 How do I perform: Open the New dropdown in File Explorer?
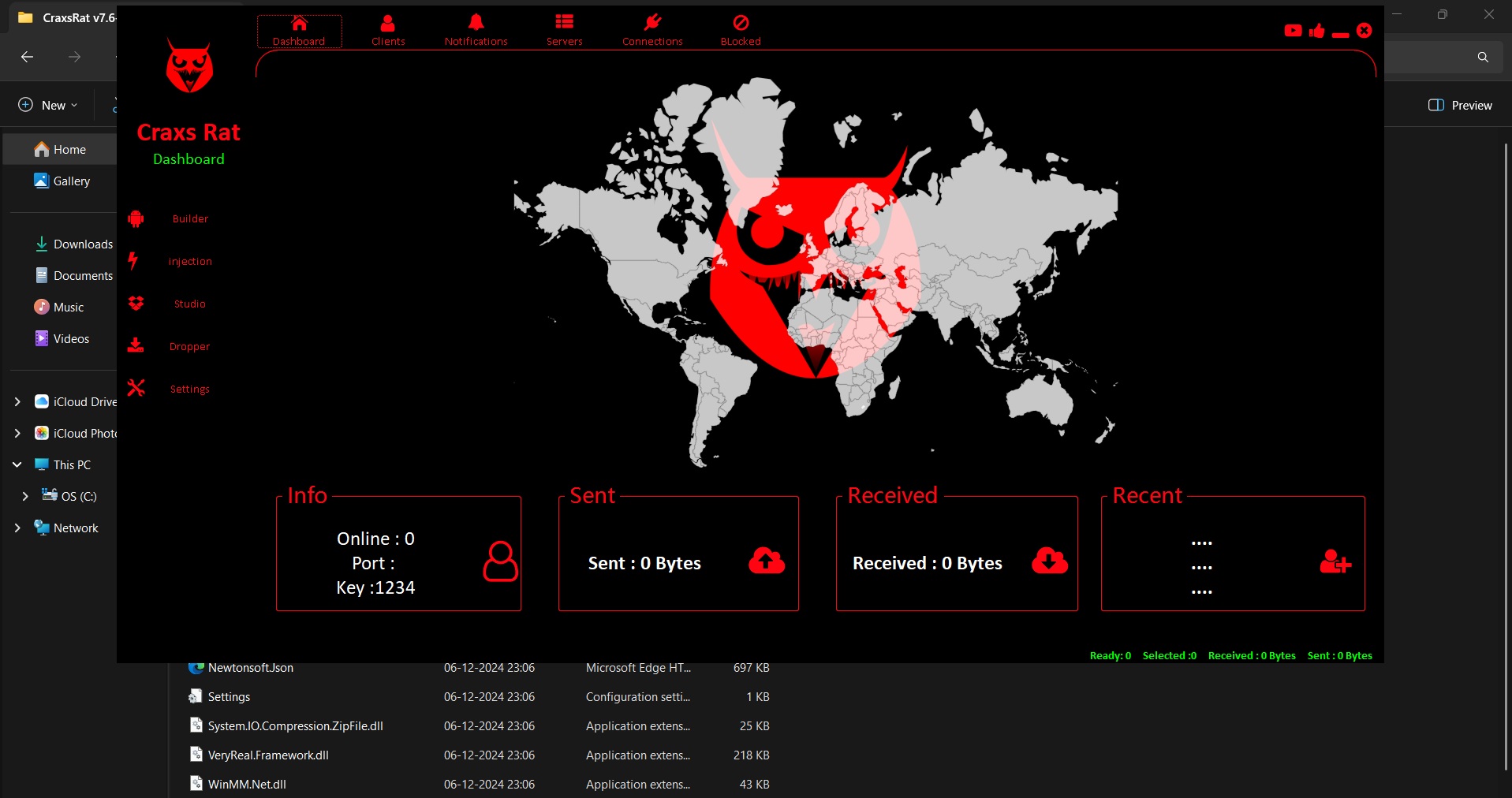[x=48, y=105]
